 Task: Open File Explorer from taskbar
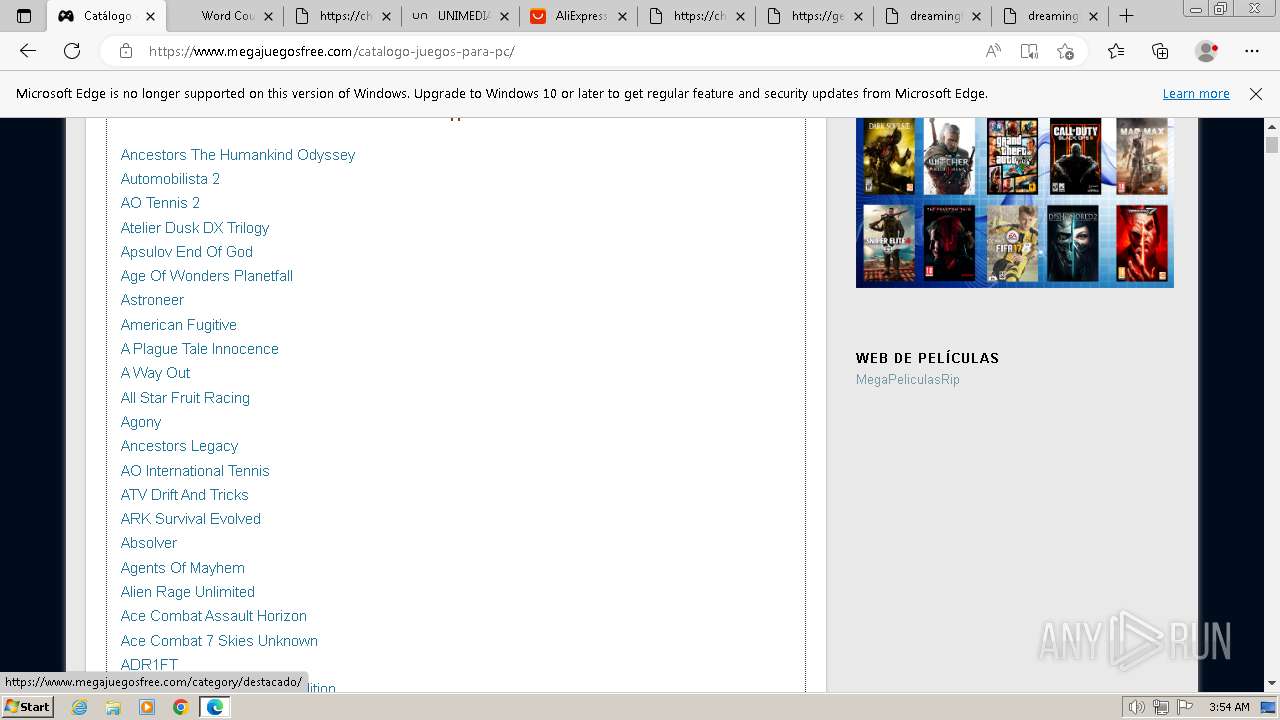113,707
